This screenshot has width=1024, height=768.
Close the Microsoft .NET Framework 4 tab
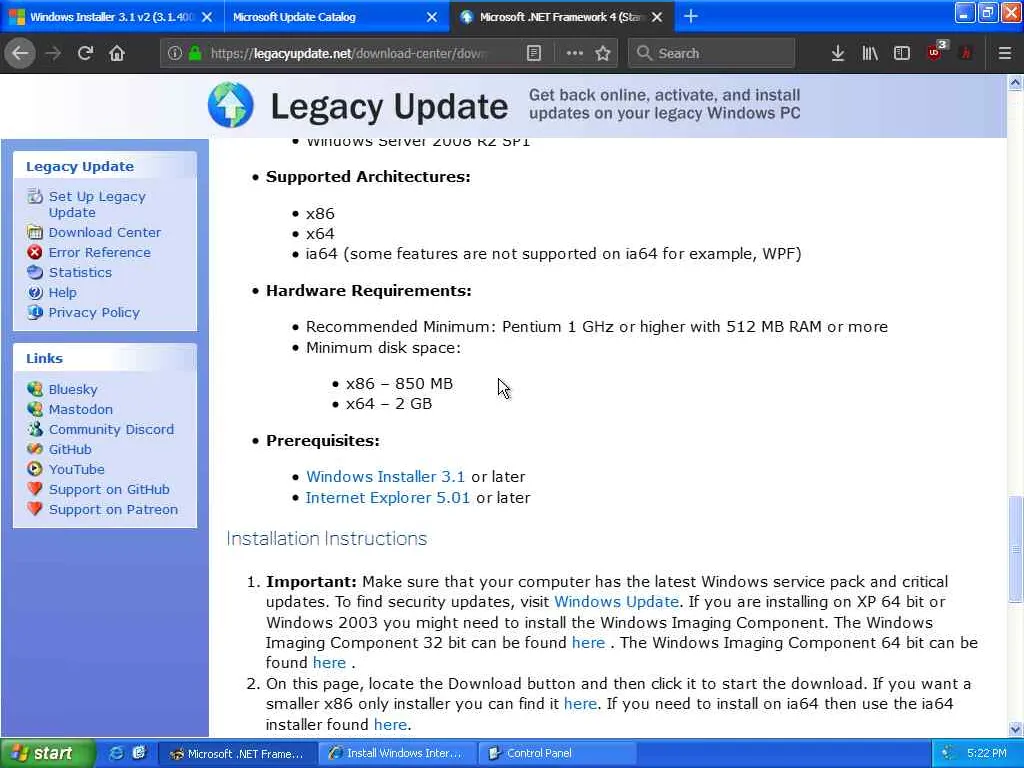click(x=657, y=17)
